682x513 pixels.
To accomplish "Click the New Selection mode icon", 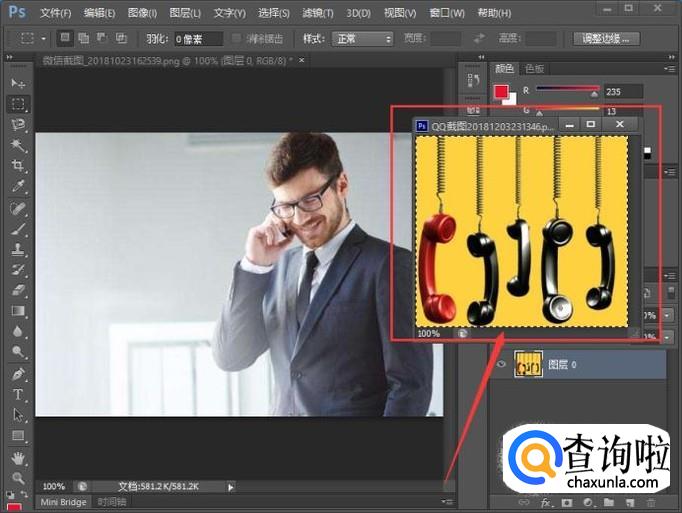I will (x=65, y=38).
